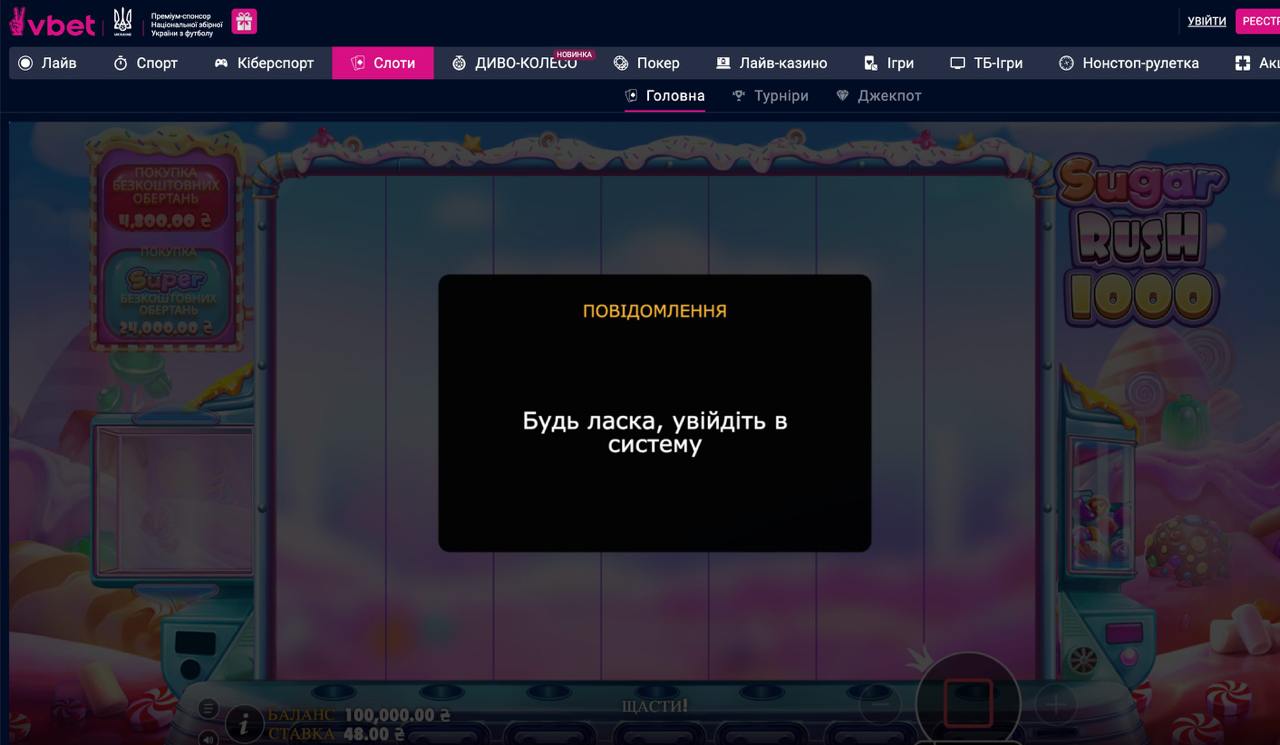Toggle the game's sound speaker icon
1280x745 pixels.
point(208,738)
